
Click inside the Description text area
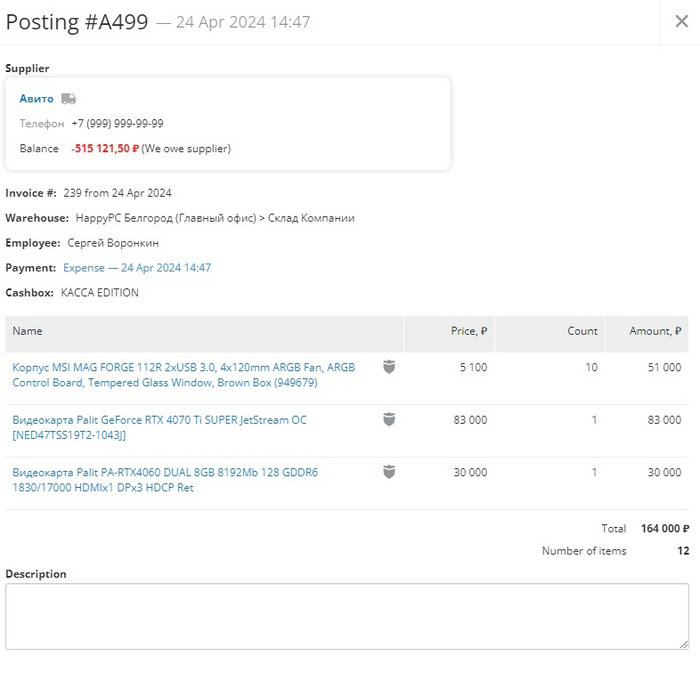pos(346,616)
